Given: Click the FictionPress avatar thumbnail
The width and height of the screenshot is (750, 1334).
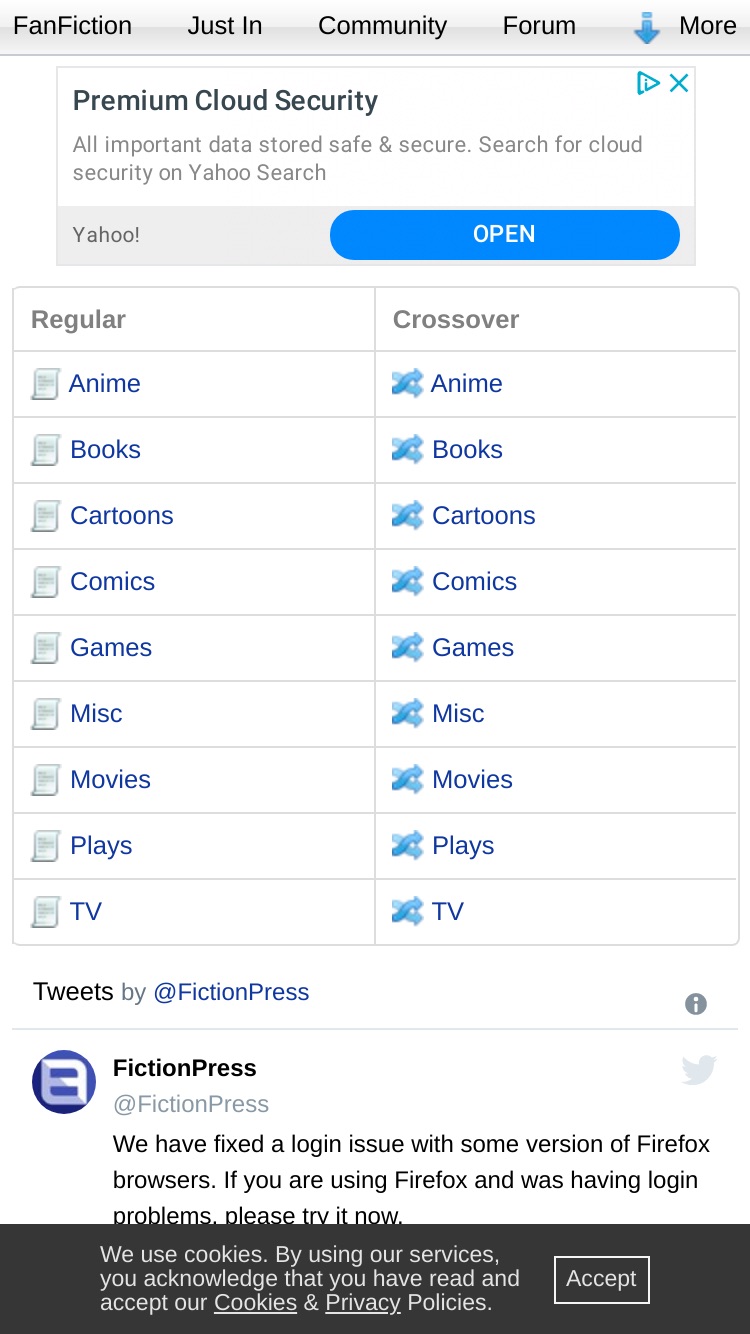Looking at the screenshot, I should pos(64,1081).
